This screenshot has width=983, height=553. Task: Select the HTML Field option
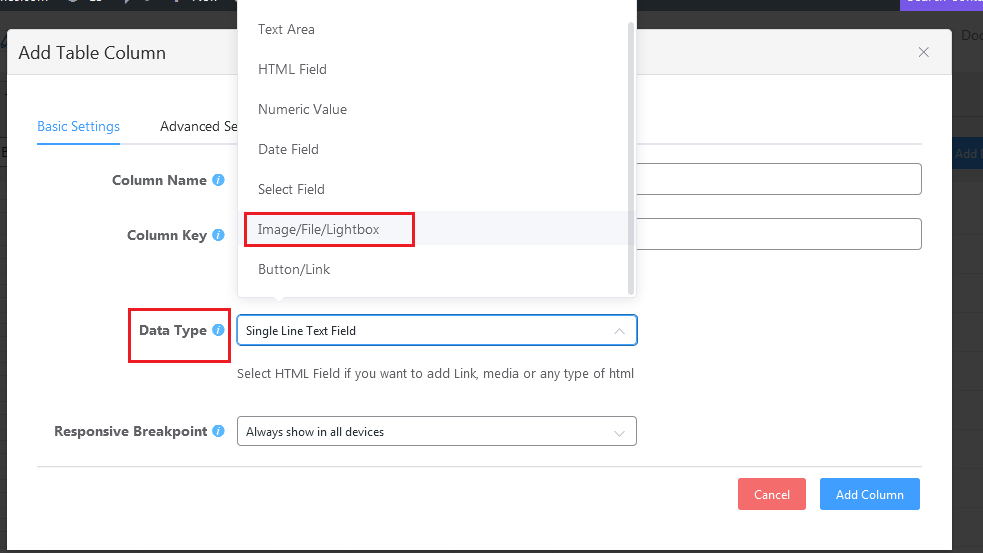coord(292,69)
